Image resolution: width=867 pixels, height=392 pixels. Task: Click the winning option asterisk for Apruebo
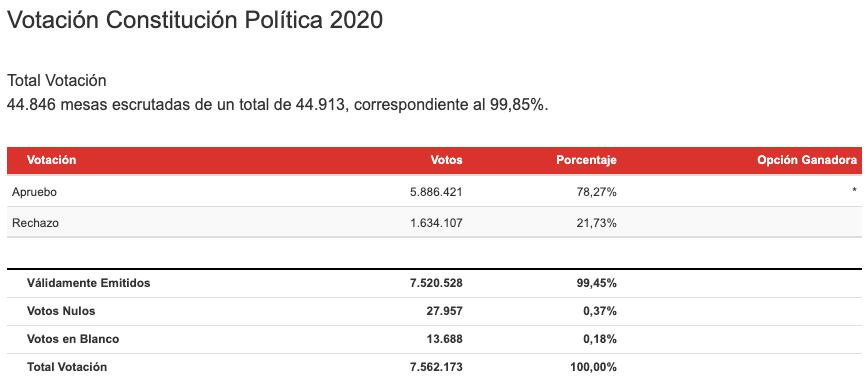(x=854, y=191)
